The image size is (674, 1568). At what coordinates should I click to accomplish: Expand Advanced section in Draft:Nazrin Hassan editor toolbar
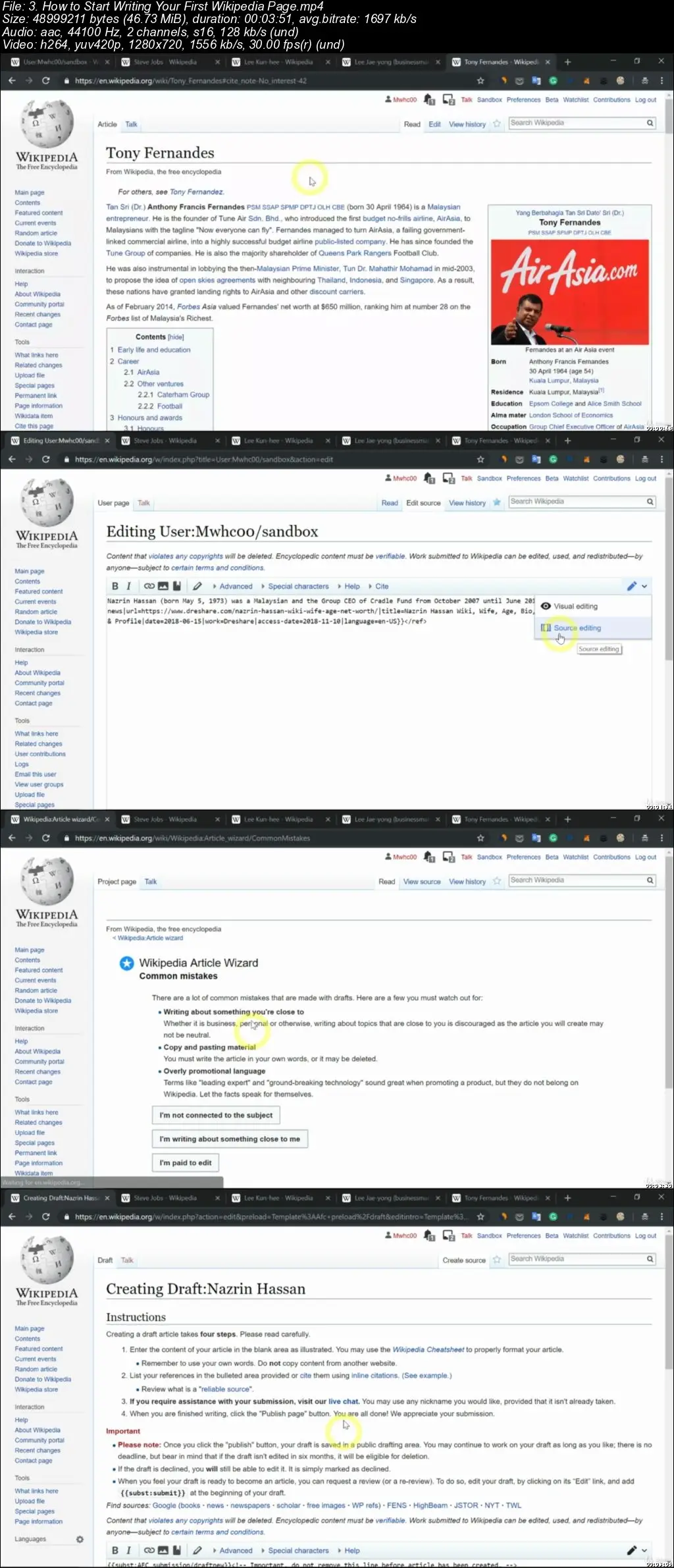232,1550
